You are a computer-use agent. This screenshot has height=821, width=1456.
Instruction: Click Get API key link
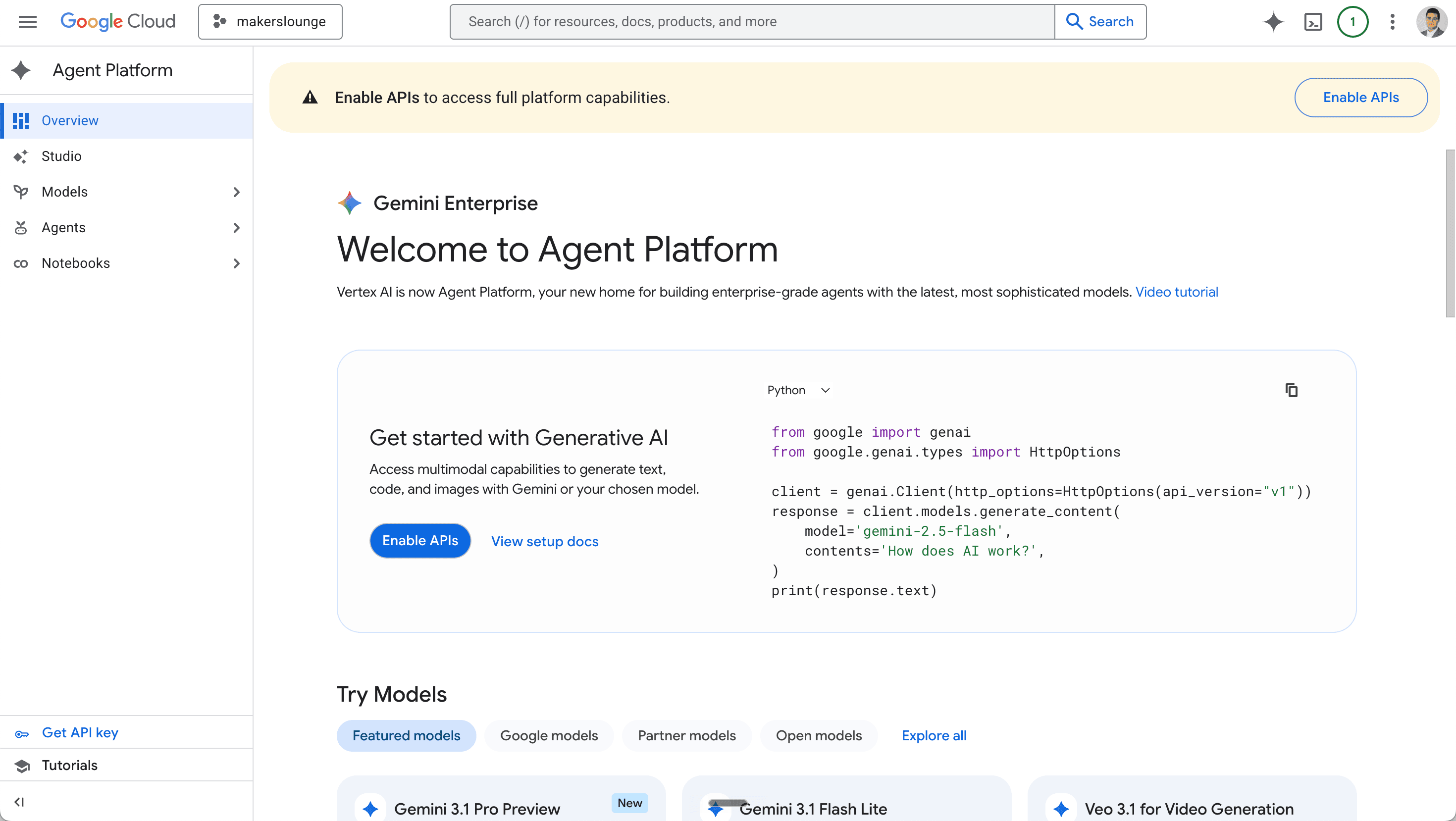[80, 732]
